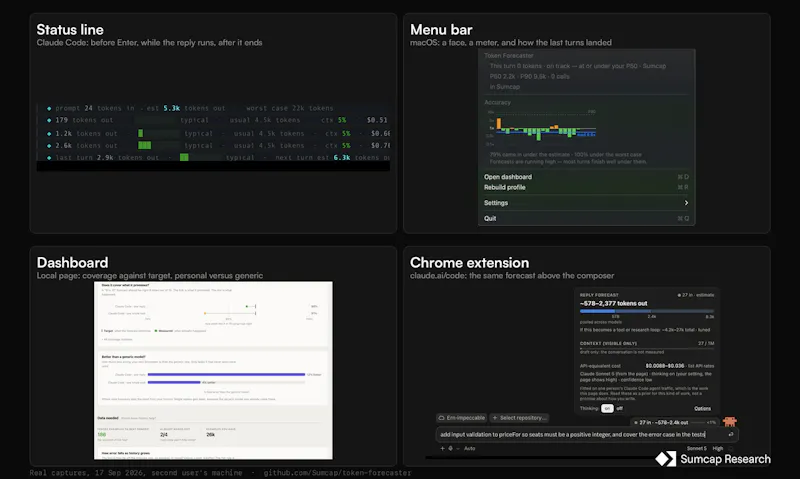Click '~578–2,377 tokens out' forecast heading
800x479 pixels.
coord(613,303)
